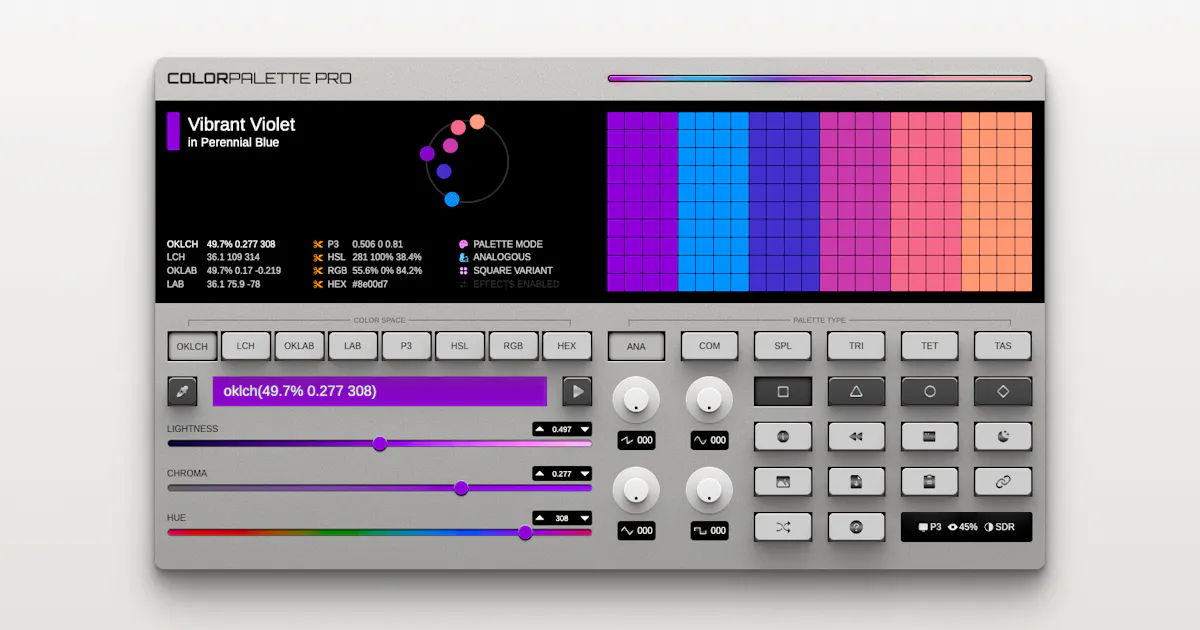This screenshot has width=1200, height=630.
Task: Click the Hue slider handle
Action: click(525, 532)
